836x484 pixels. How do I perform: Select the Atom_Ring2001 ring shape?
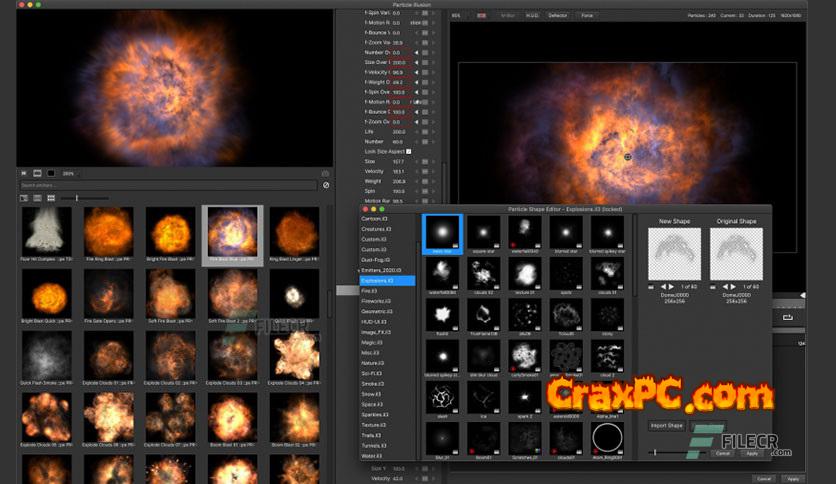608,438
